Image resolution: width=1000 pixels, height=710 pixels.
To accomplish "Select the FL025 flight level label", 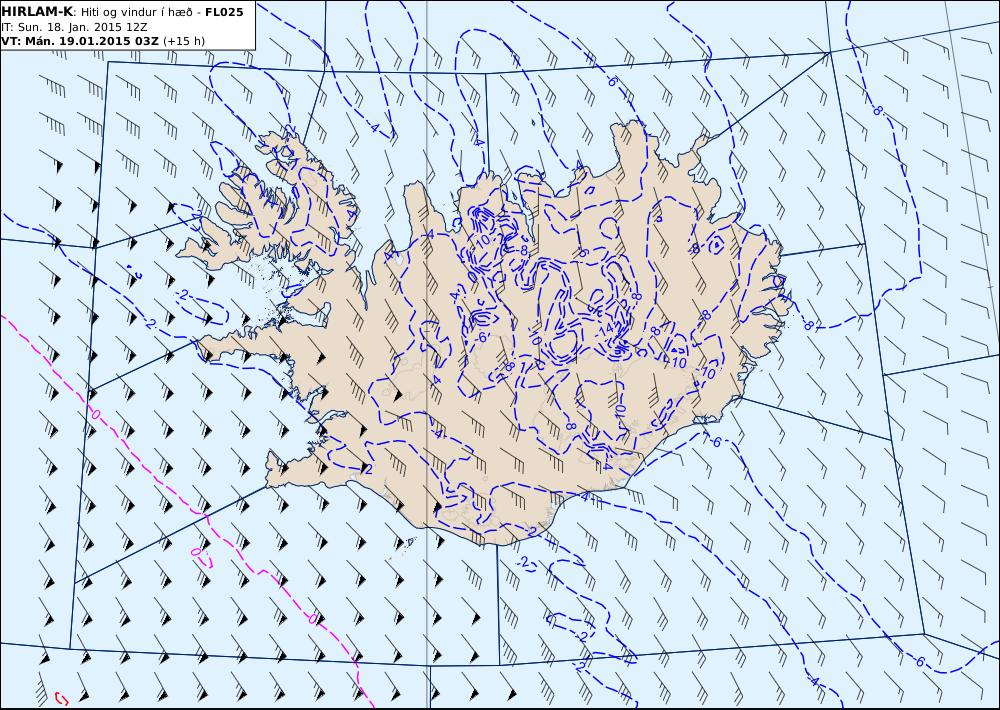I will pos(224,12).
